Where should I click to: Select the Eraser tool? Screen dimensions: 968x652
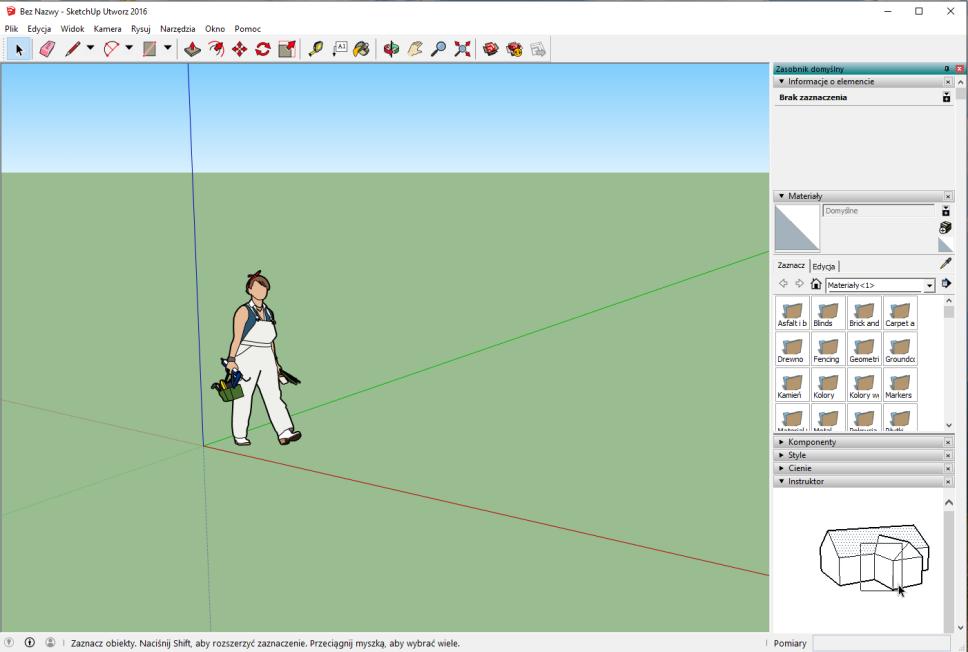[x=47, y=49]
